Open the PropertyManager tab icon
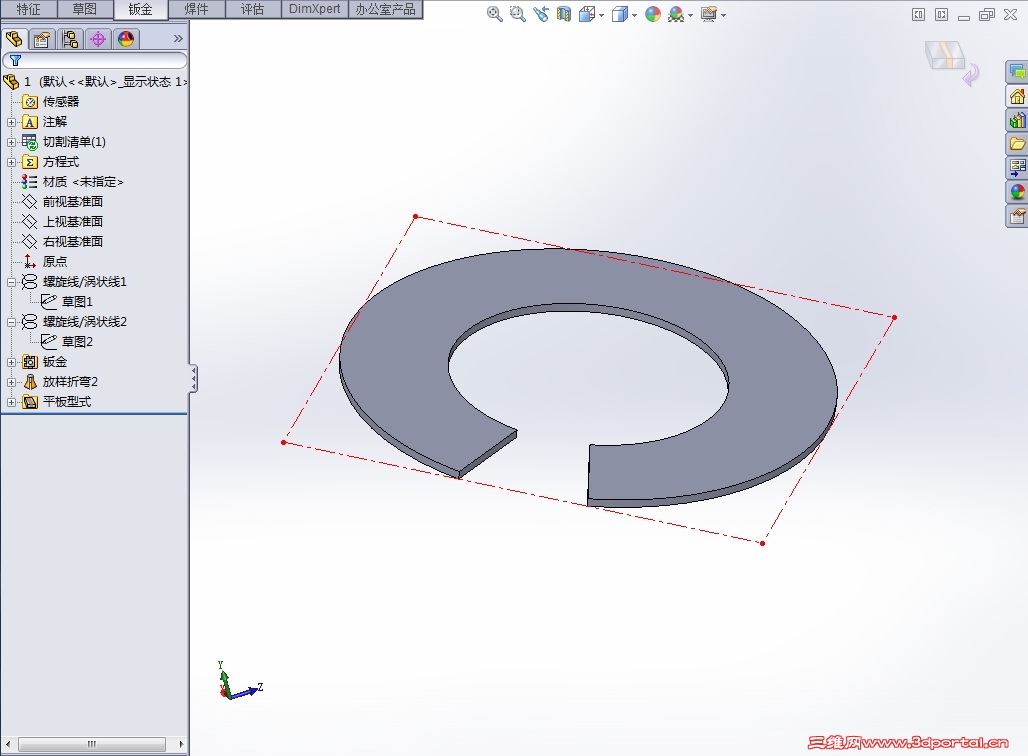Viewport: 1028px width, 756px height. (42, 39)
